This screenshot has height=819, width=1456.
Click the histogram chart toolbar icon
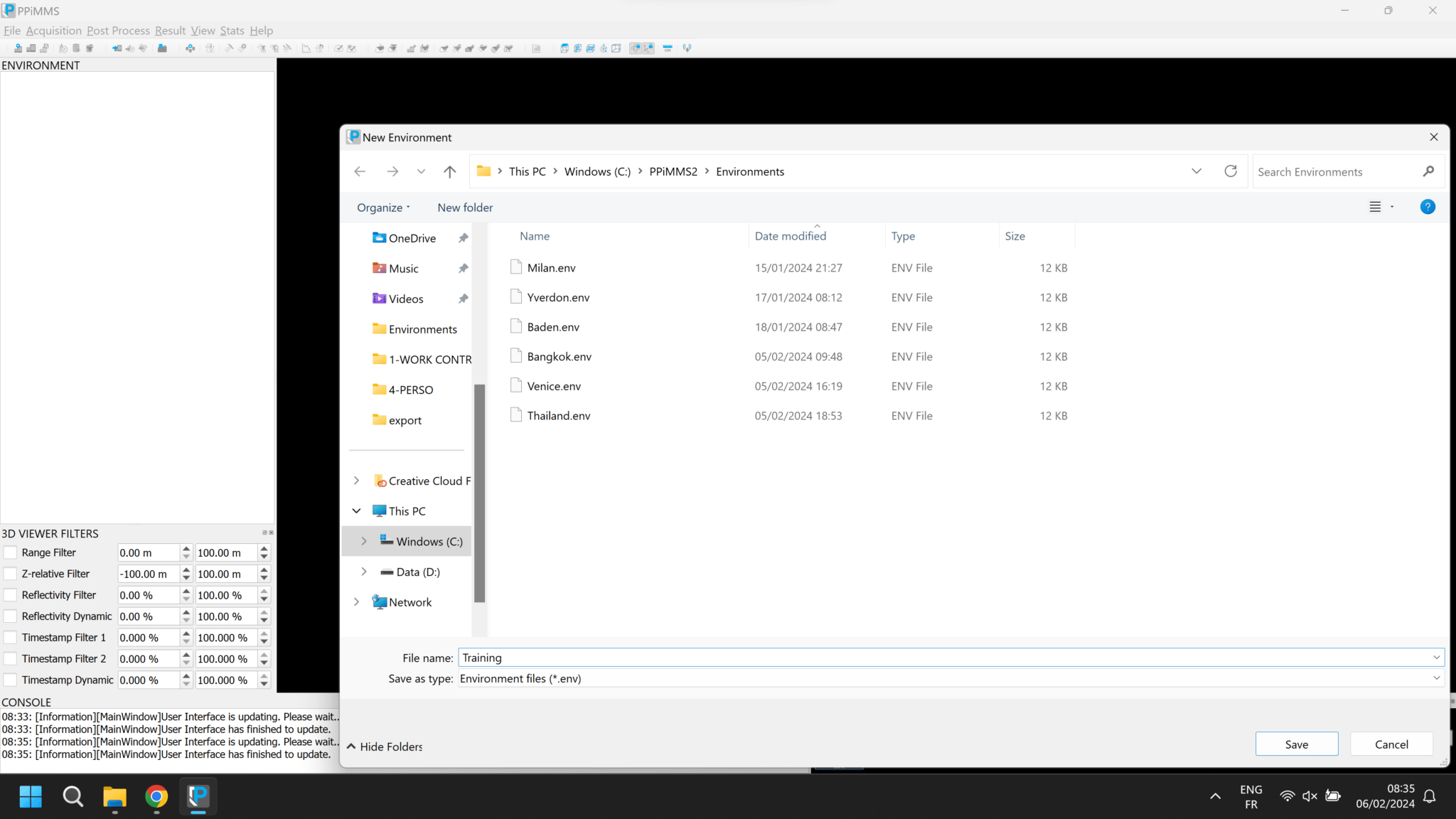(536, 48)
